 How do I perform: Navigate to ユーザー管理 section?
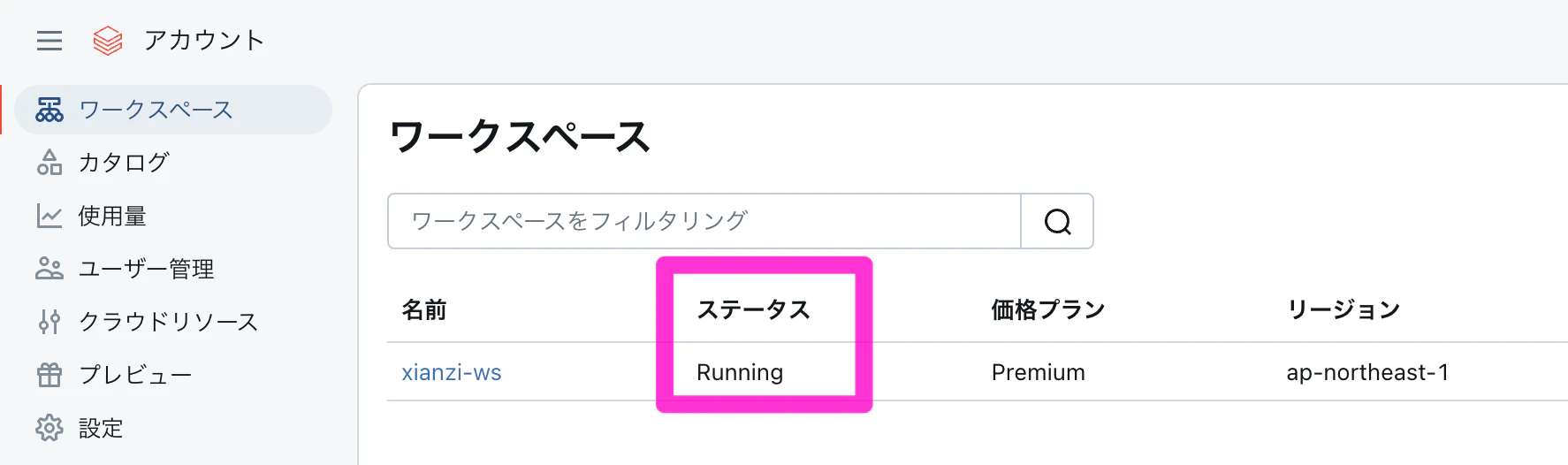173,269
